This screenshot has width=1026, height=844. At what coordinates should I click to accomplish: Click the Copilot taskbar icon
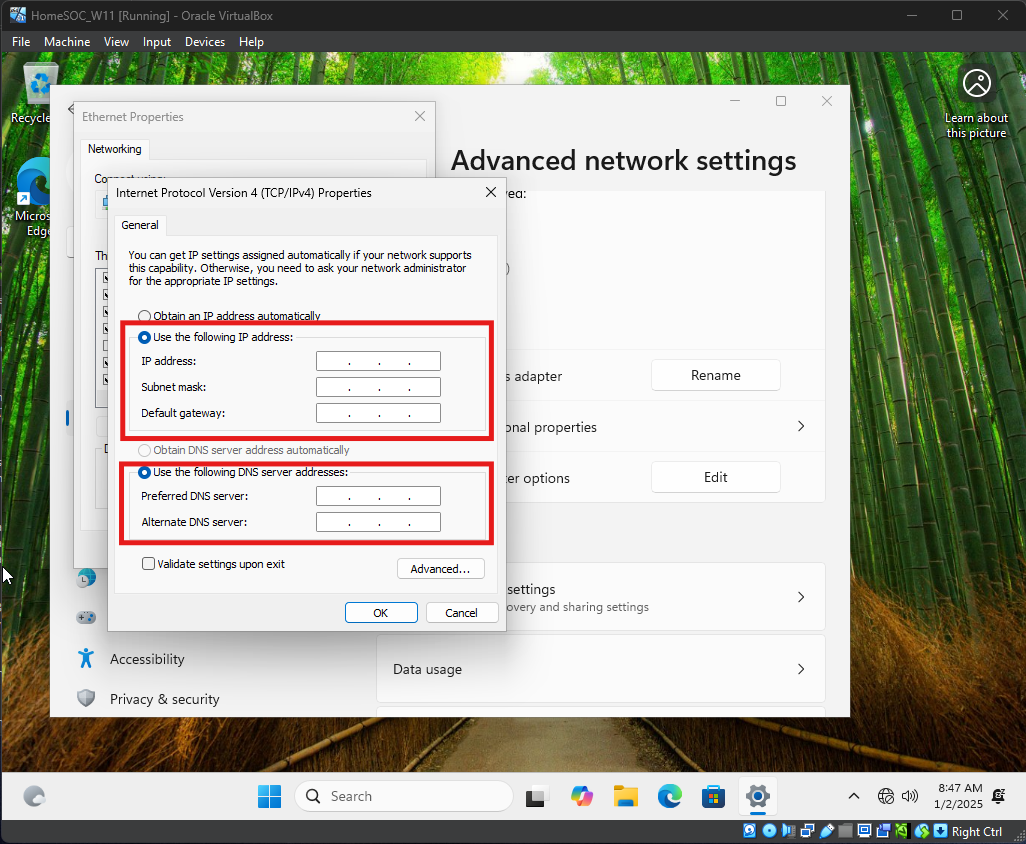point(582,796)
